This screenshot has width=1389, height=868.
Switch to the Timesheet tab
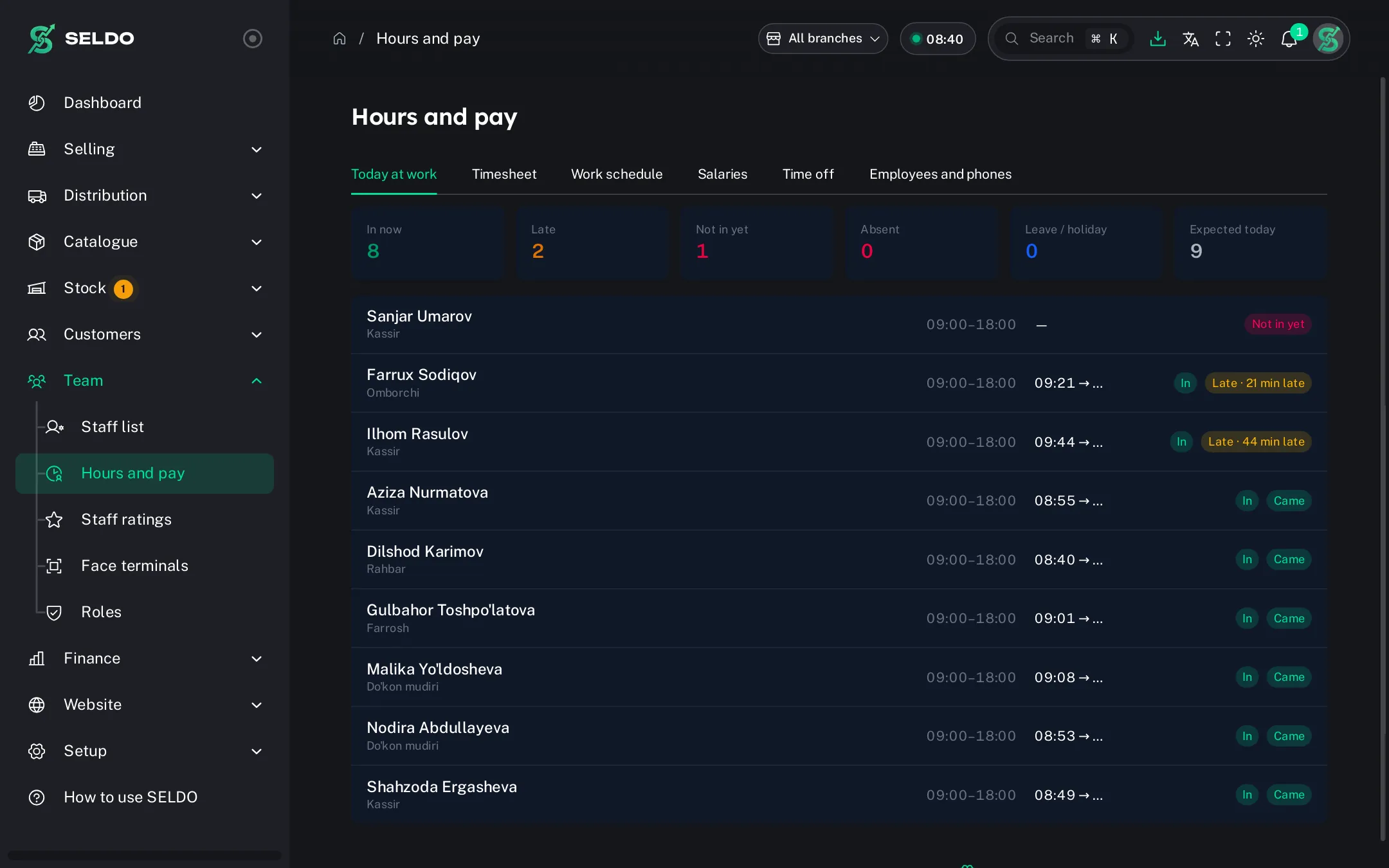pos(504,174)
